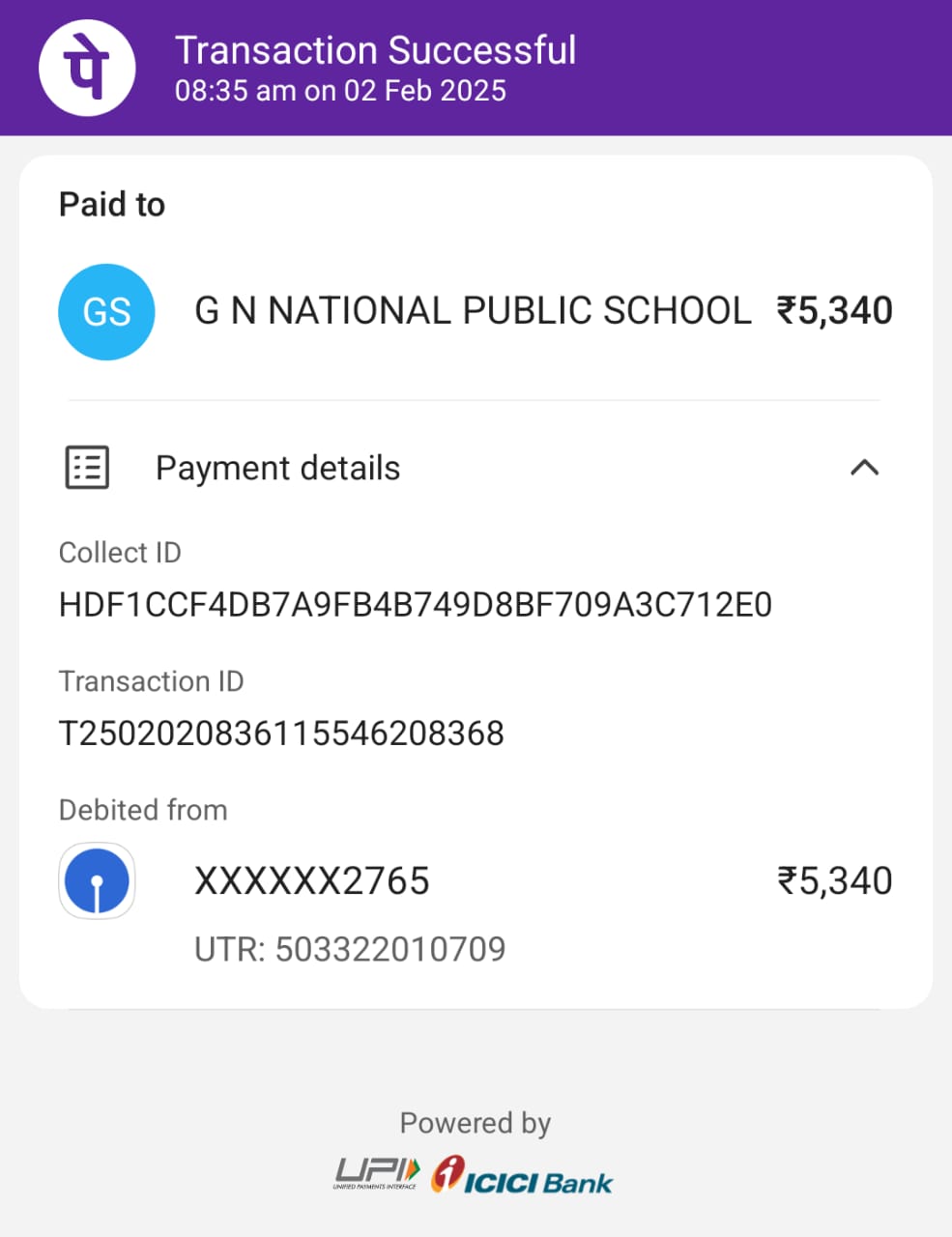Select the Collect ID value text

(416, 605)
